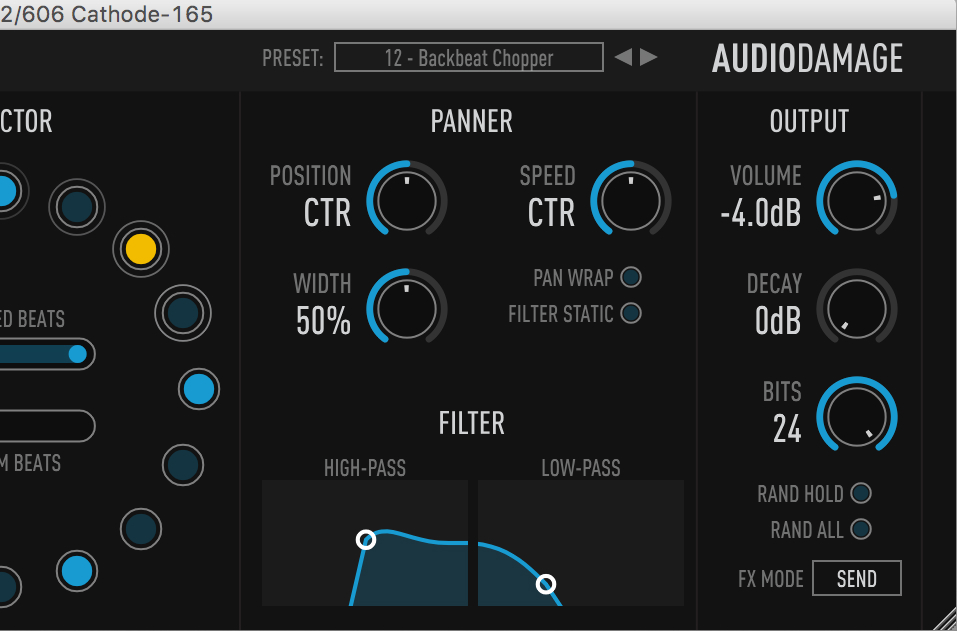Viewport: 957px width, 631px height.
Task: Click the panner POSITION knob
Action: [406, 199]
